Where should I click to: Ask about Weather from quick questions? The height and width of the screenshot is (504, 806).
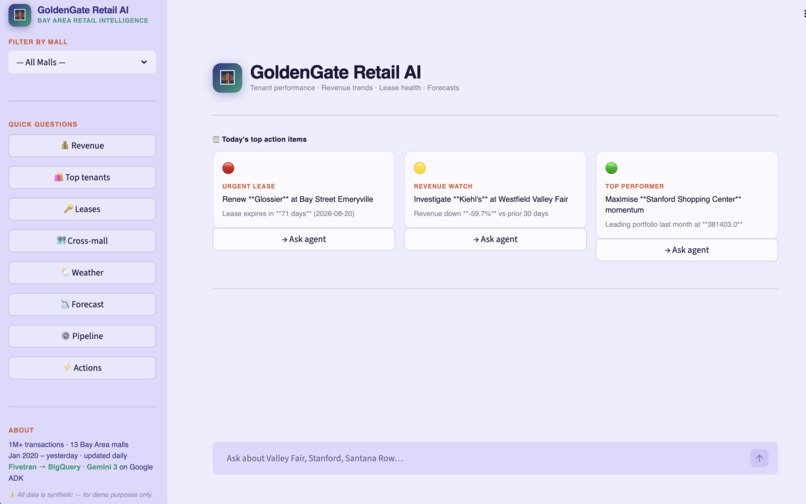click(x=82, y=273)
